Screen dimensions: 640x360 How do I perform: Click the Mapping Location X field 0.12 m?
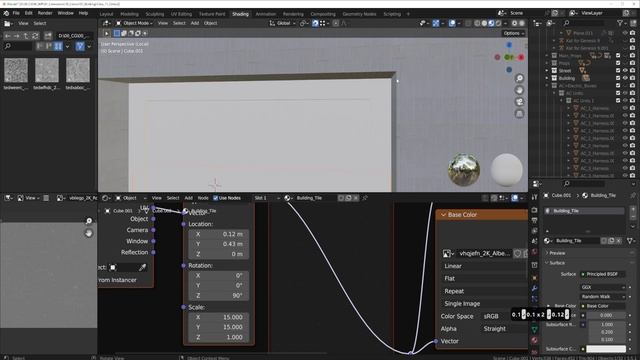219,234
